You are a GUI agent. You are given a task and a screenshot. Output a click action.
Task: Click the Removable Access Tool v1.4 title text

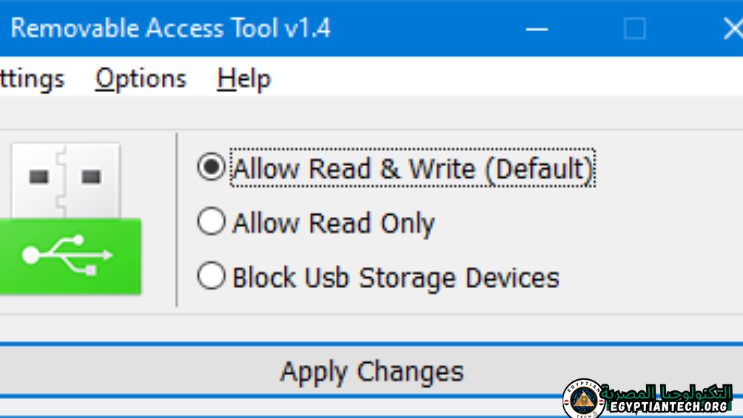170,29
